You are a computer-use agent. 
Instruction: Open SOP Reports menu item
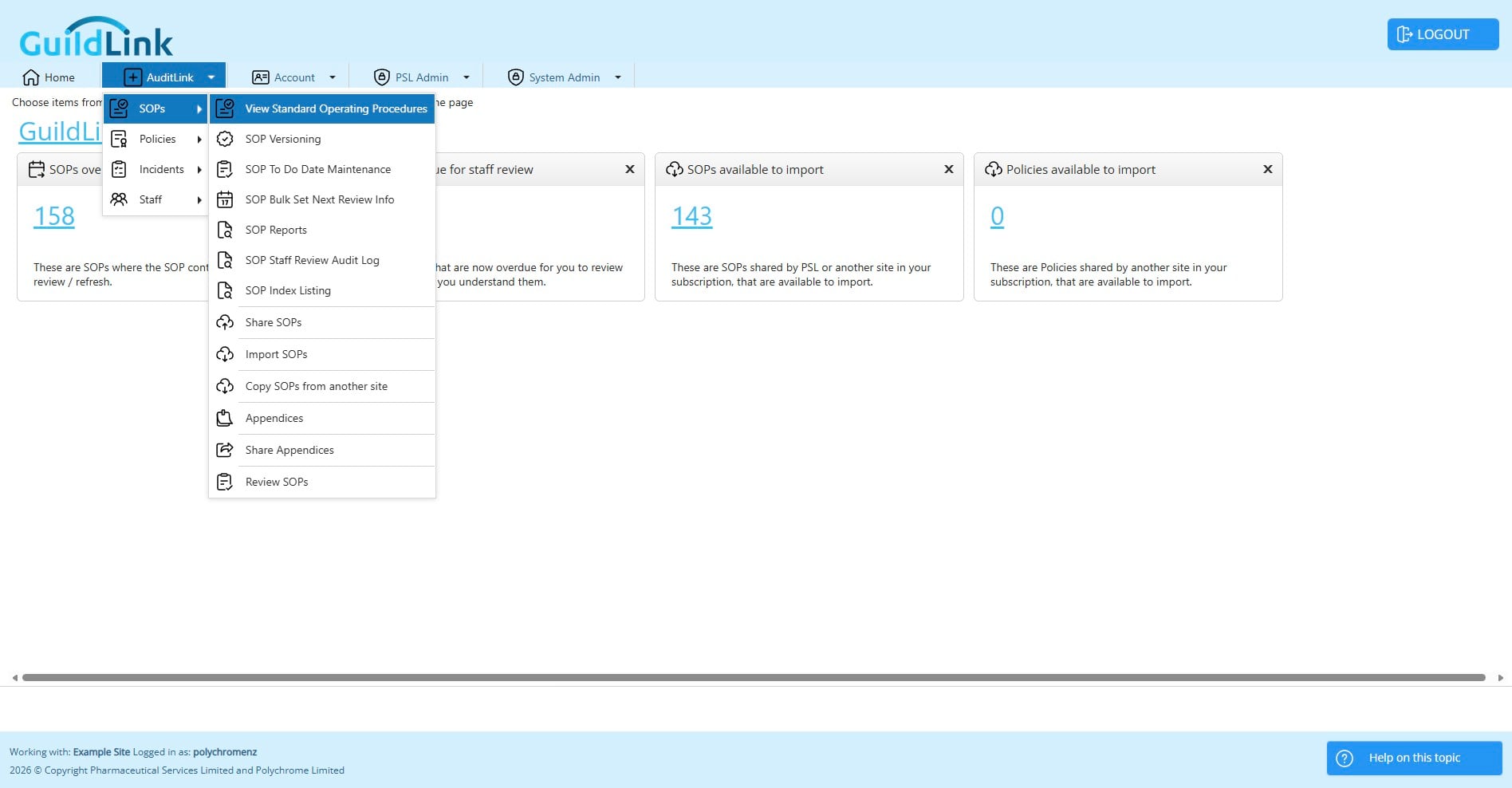(322, 230)
